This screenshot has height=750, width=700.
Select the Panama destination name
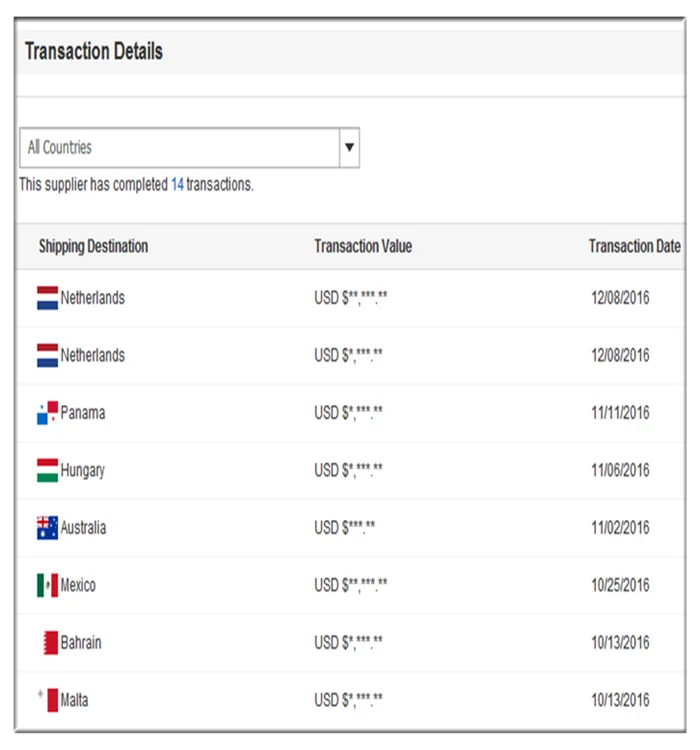83,413
